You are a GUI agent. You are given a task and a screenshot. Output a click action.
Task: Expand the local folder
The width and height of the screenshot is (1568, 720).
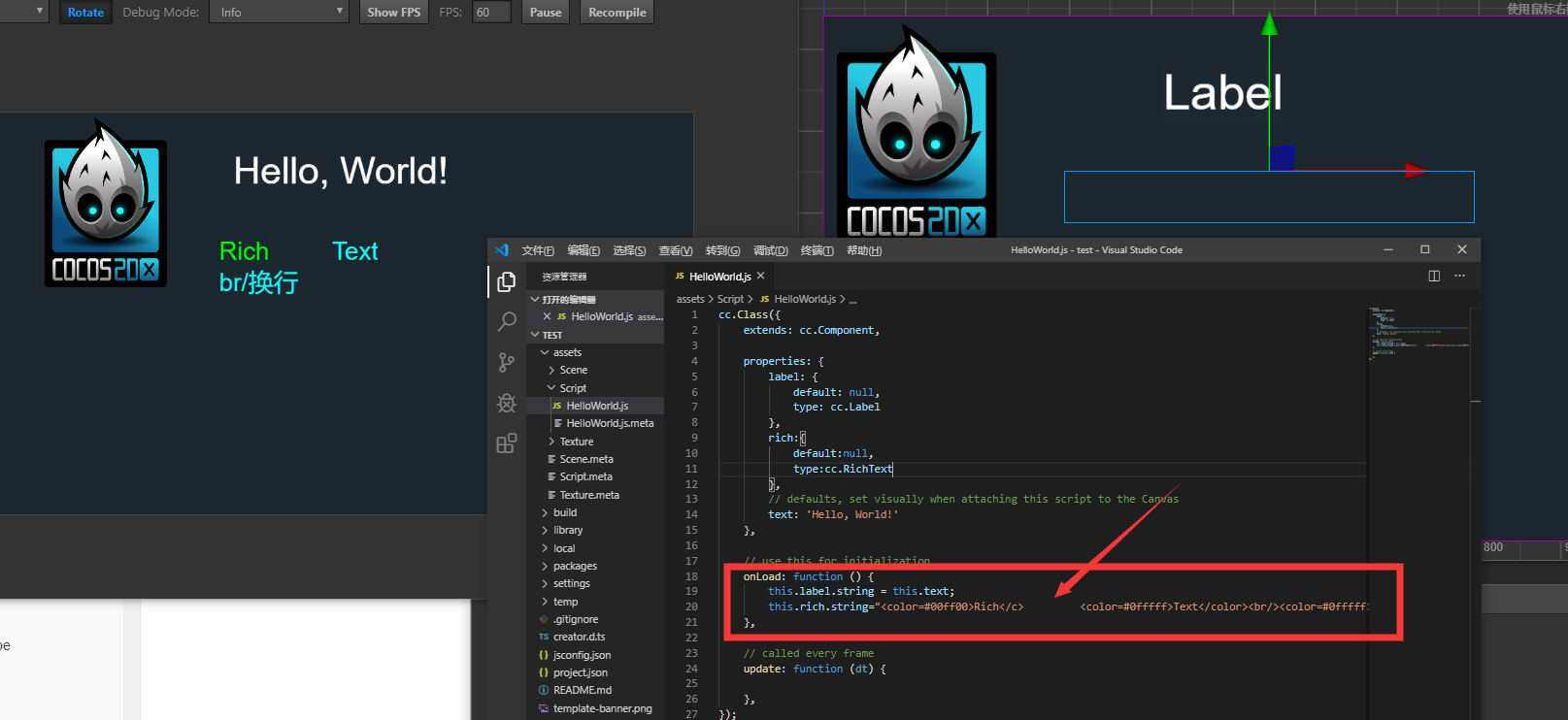(x=545, y=548)
